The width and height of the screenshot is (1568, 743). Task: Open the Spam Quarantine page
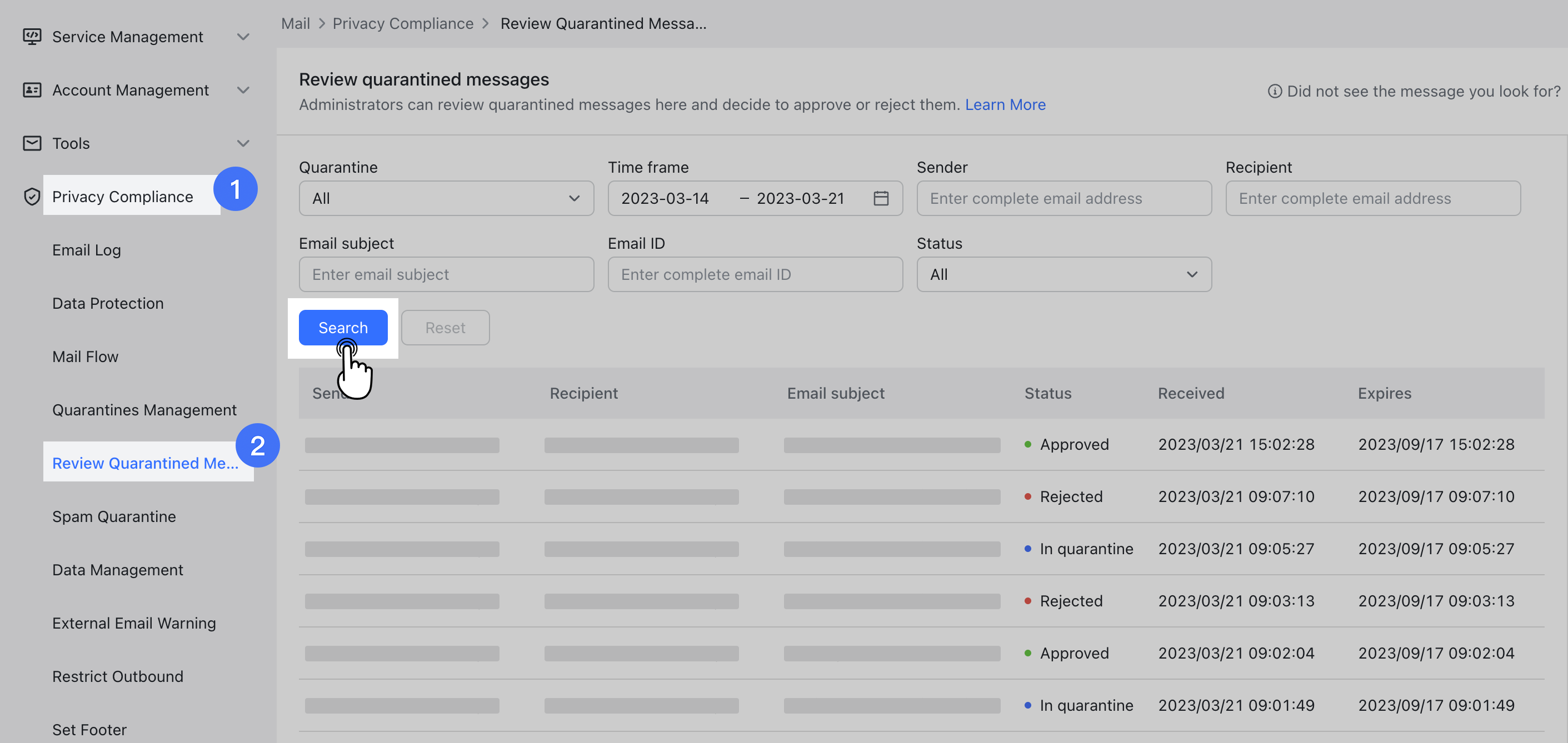pyautogui.click(x=114, y=516)
